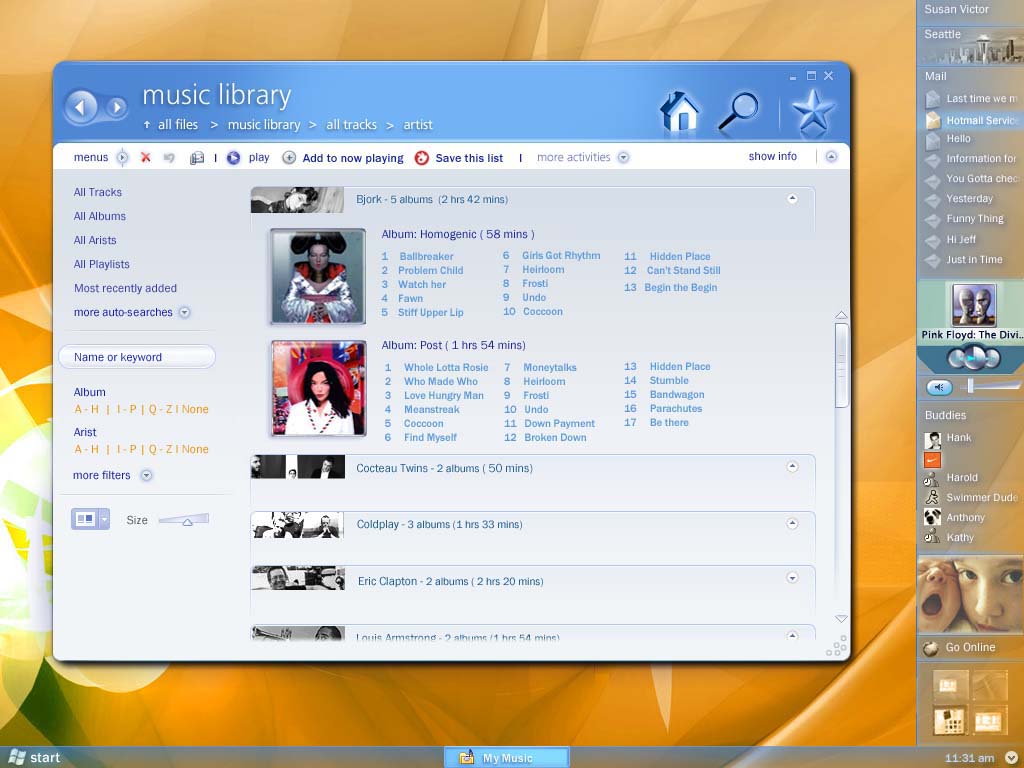This screenshot has width=1024, height=768.
Task: Expand the more filters dropdown
Action: tap(147, 475)
